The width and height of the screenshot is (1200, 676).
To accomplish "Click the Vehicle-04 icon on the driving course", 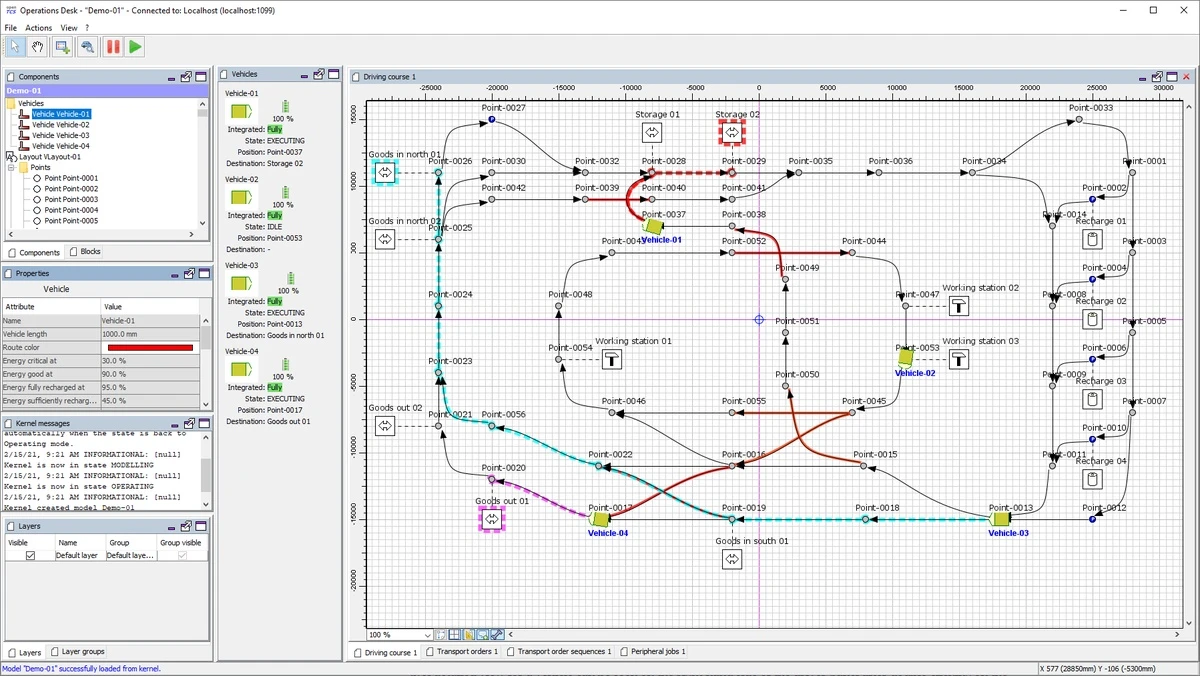I will (600, 519).
